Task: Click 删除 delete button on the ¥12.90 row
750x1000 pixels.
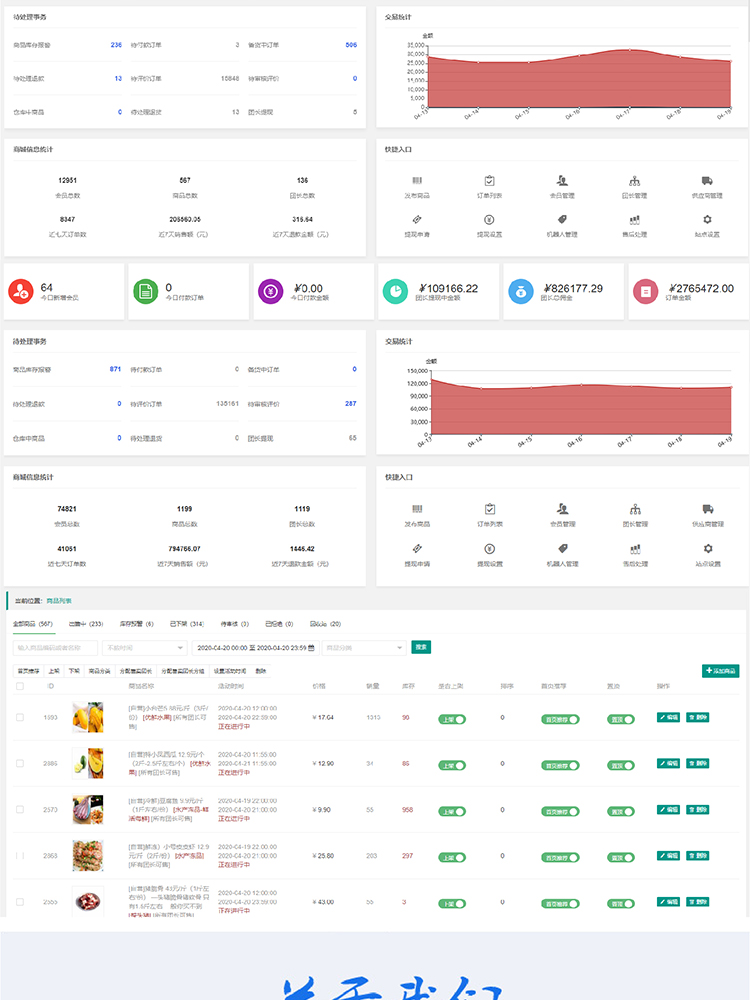Action: click(x=698, y=763)
